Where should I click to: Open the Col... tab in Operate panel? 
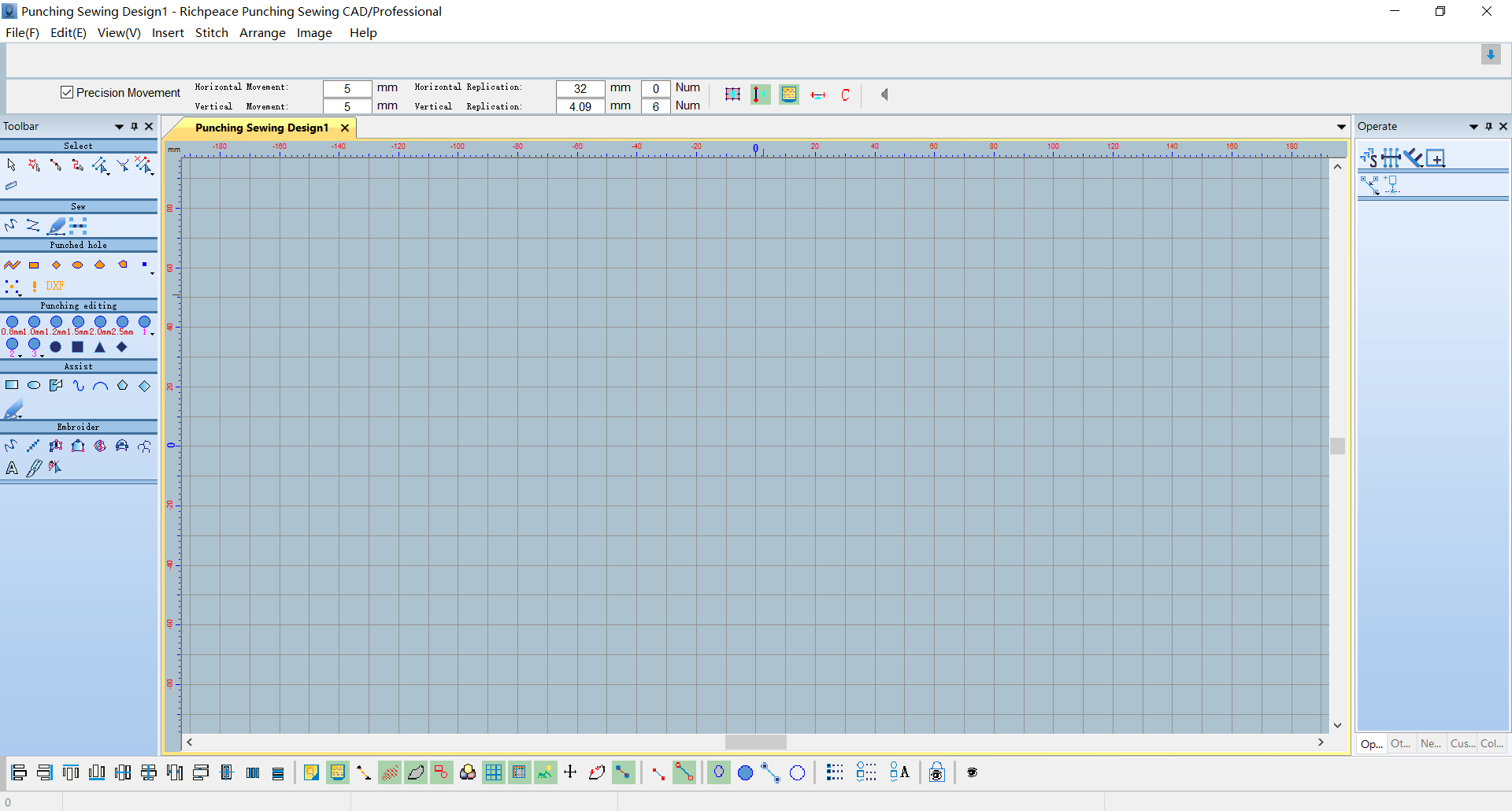1492,743
